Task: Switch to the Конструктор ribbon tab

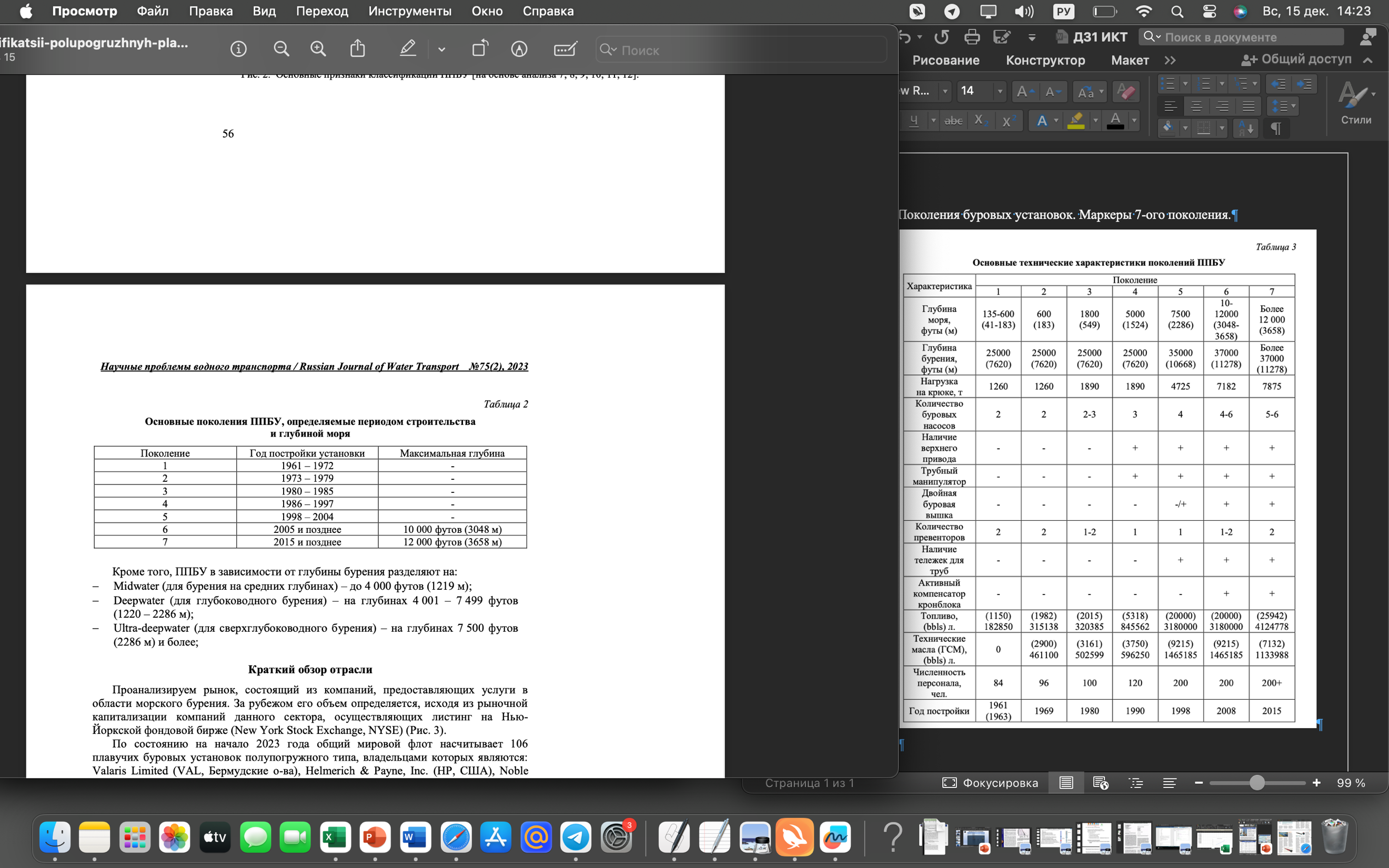Action: click(x=1045, y=60)
